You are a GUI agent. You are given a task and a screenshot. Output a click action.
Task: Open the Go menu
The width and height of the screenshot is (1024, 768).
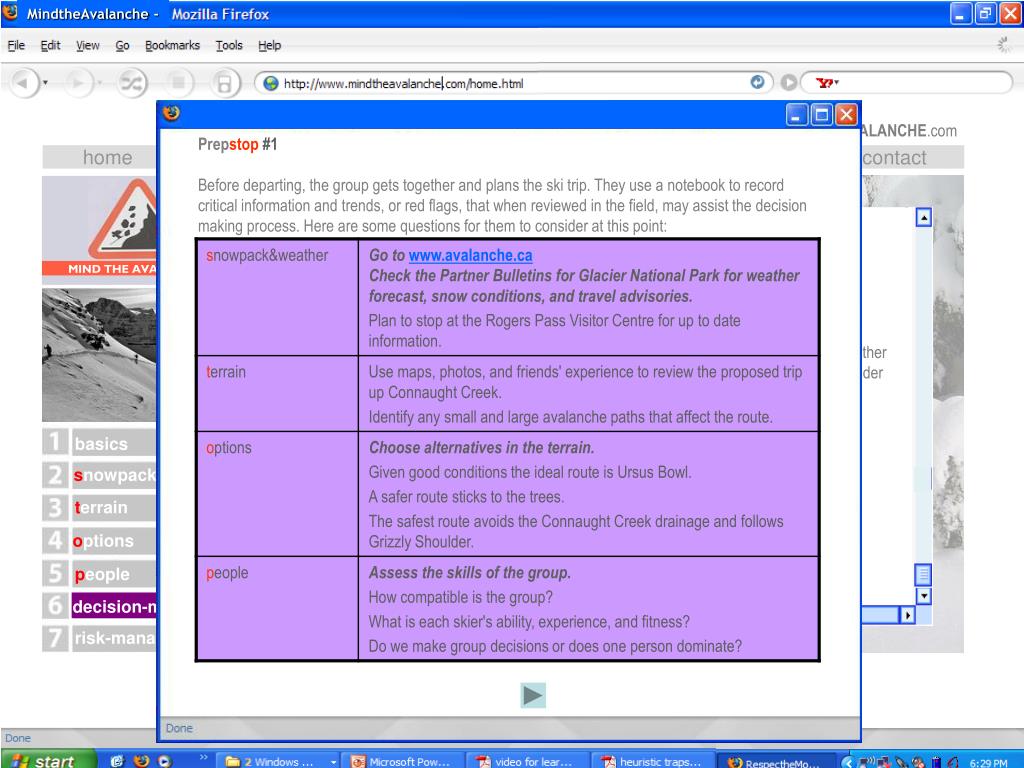[x=122, y=45]
